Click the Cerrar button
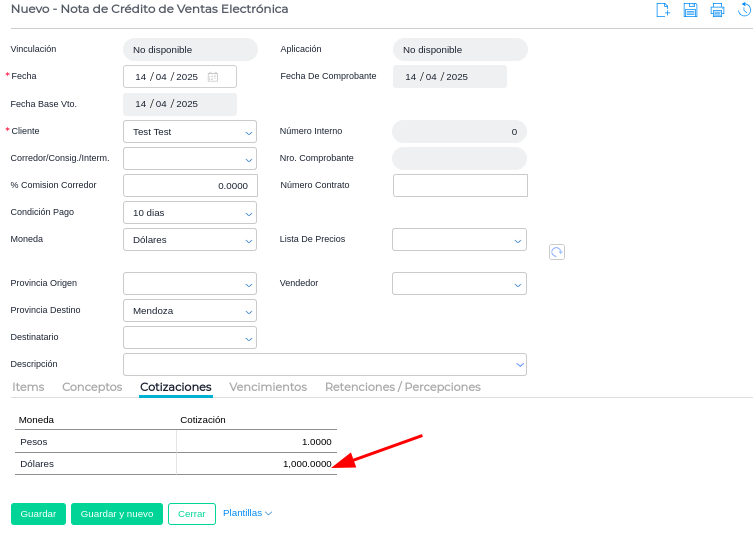This screenshot has width=753, height=534. [192, 514]
